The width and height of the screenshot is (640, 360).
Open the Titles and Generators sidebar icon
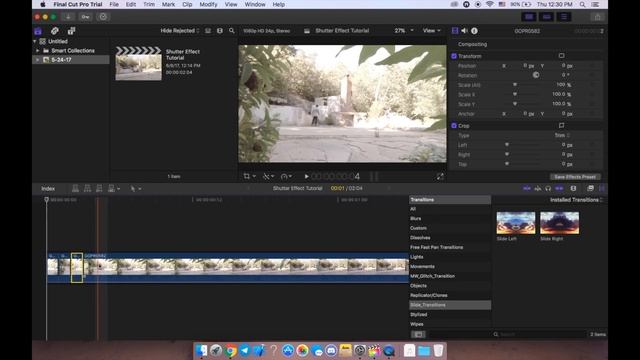click(71, 31)
